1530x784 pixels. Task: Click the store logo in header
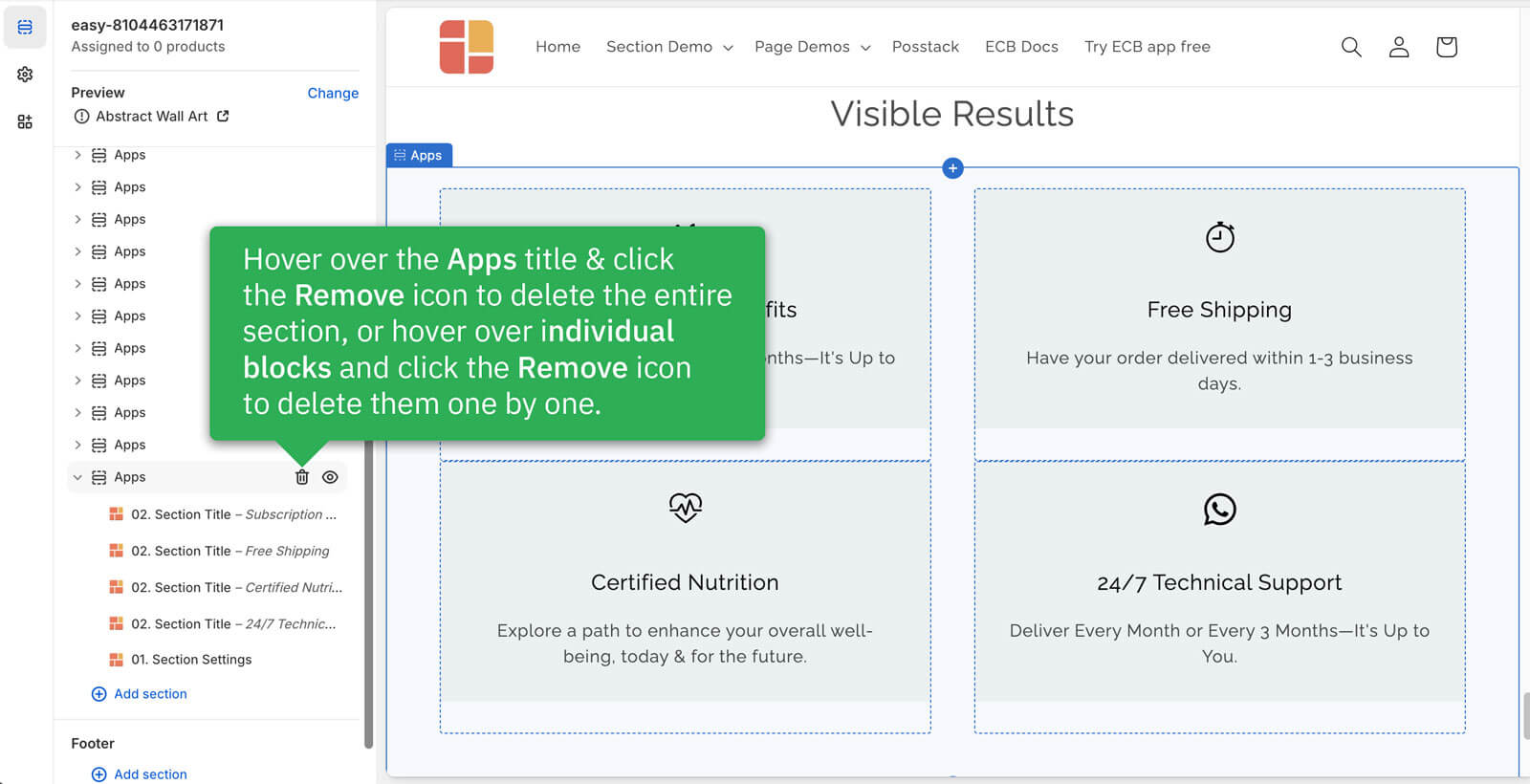(467, 47)
